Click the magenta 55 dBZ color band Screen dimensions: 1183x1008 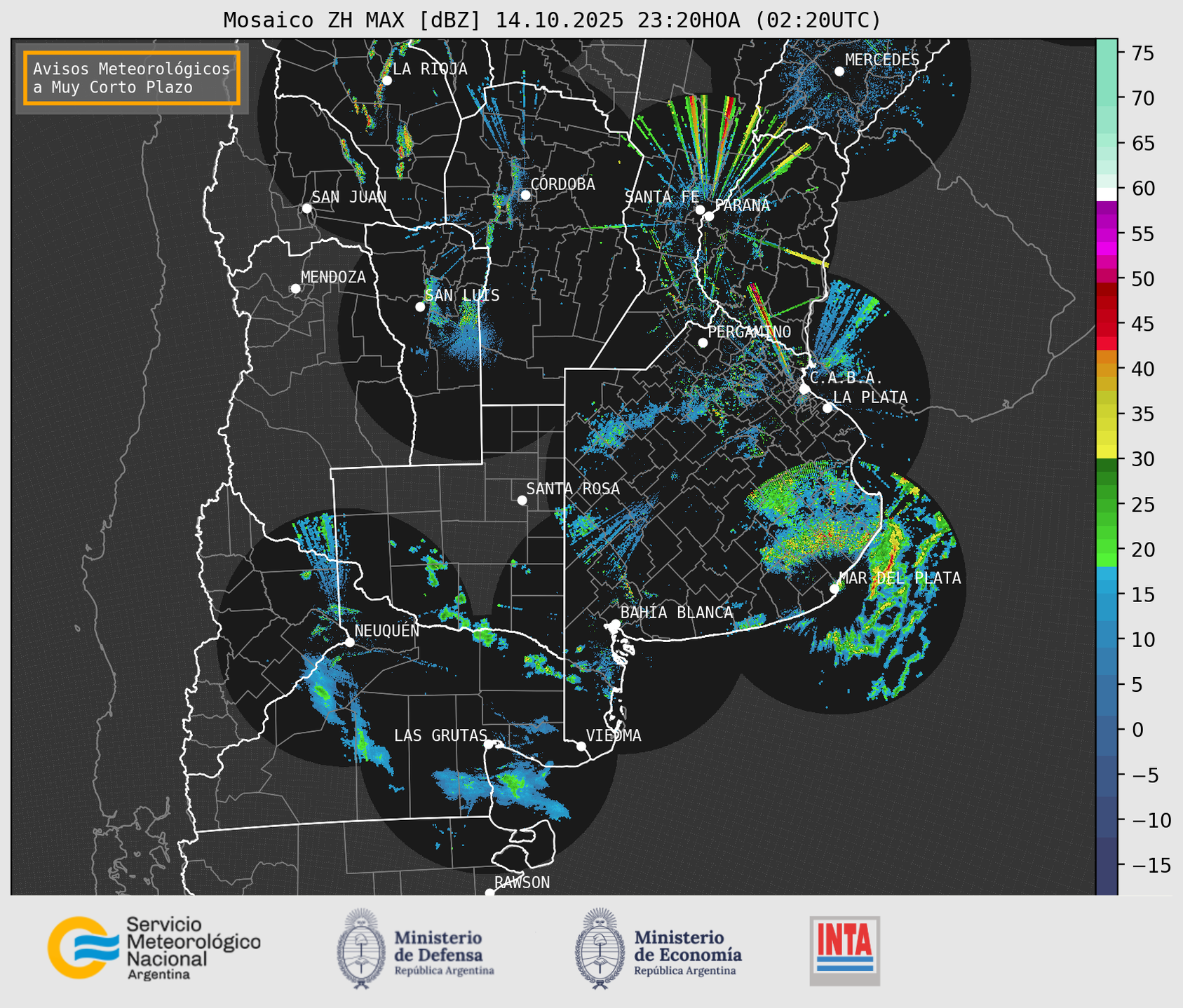tap(1107, 233)
